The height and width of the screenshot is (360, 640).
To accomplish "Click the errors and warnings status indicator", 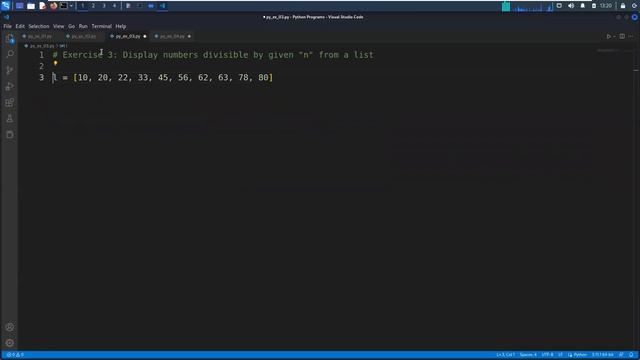I will [x=15, y=355].
